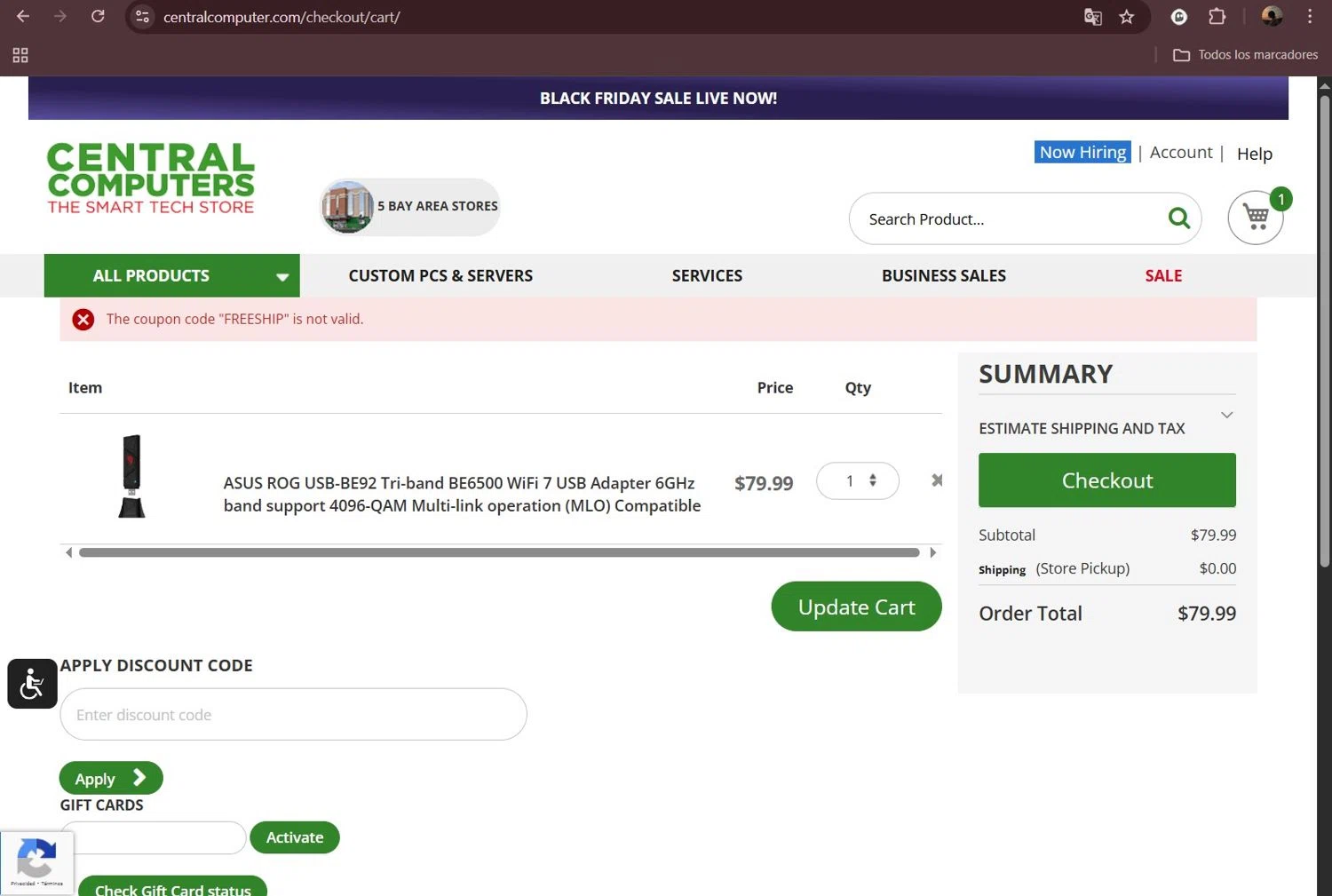Click the Now Hiring link
Screen dimensions: 1332x896
pyautogui.click(x=1082, y=152)
